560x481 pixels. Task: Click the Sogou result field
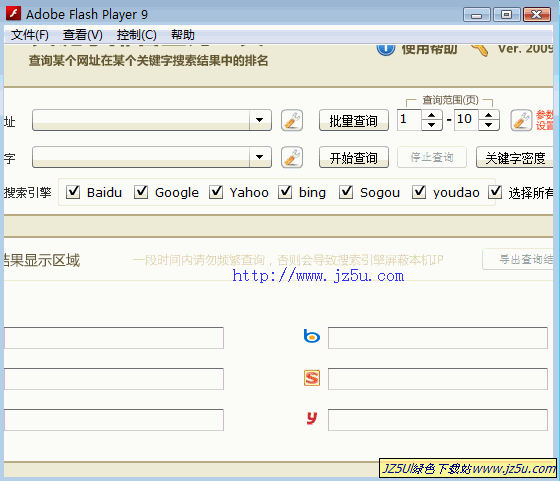(x=438, y=379)
